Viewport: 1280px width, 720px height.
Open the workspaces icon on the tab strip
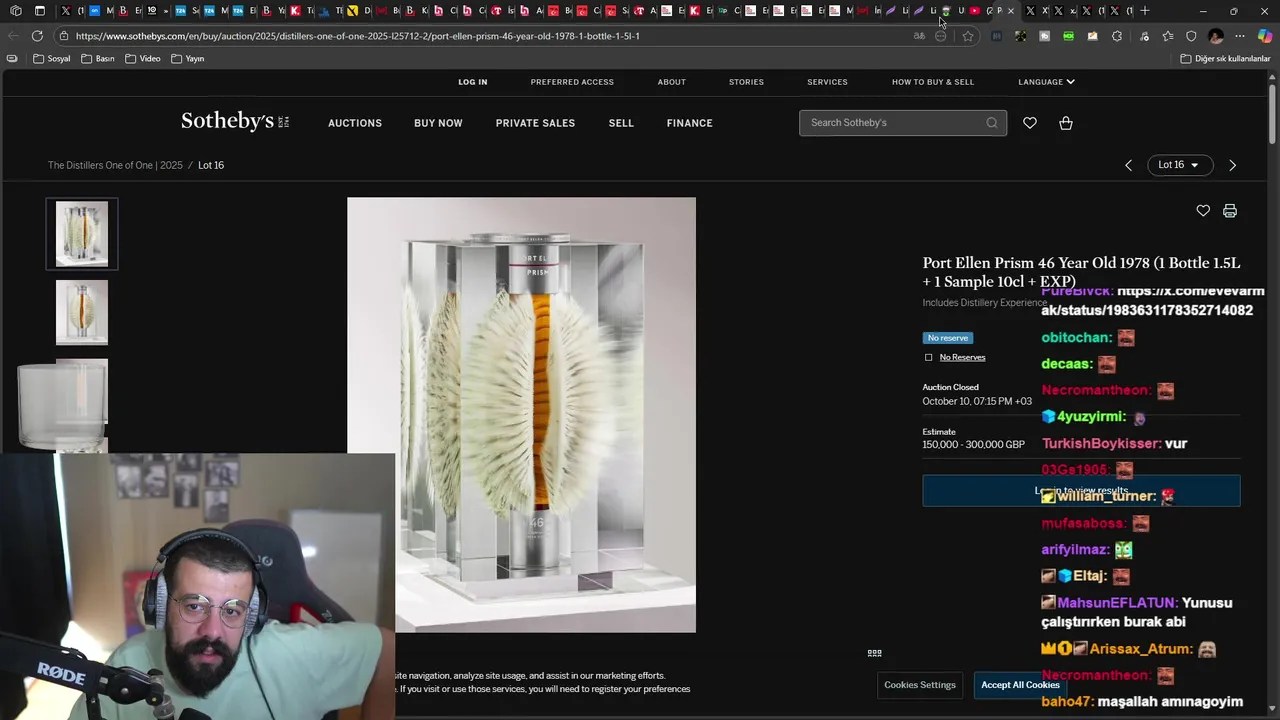[15, 11]
